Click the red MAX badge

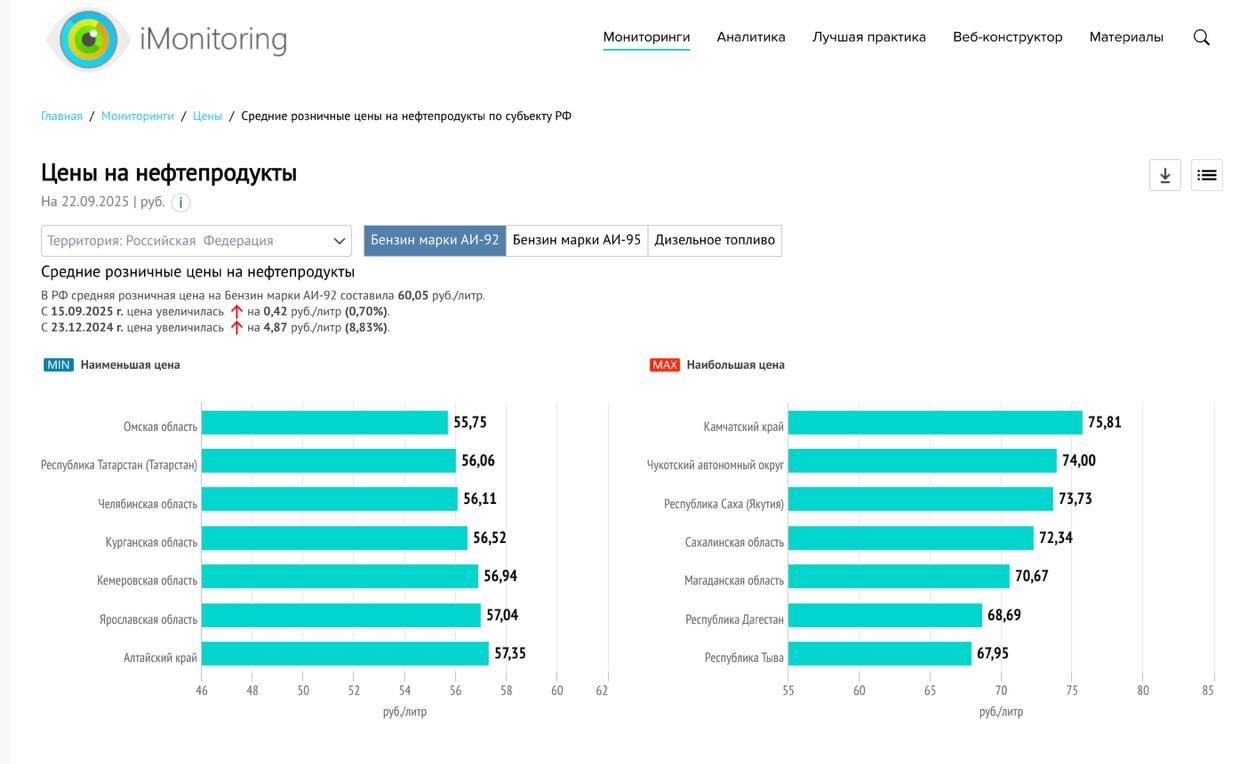click(x=664, y=365)
